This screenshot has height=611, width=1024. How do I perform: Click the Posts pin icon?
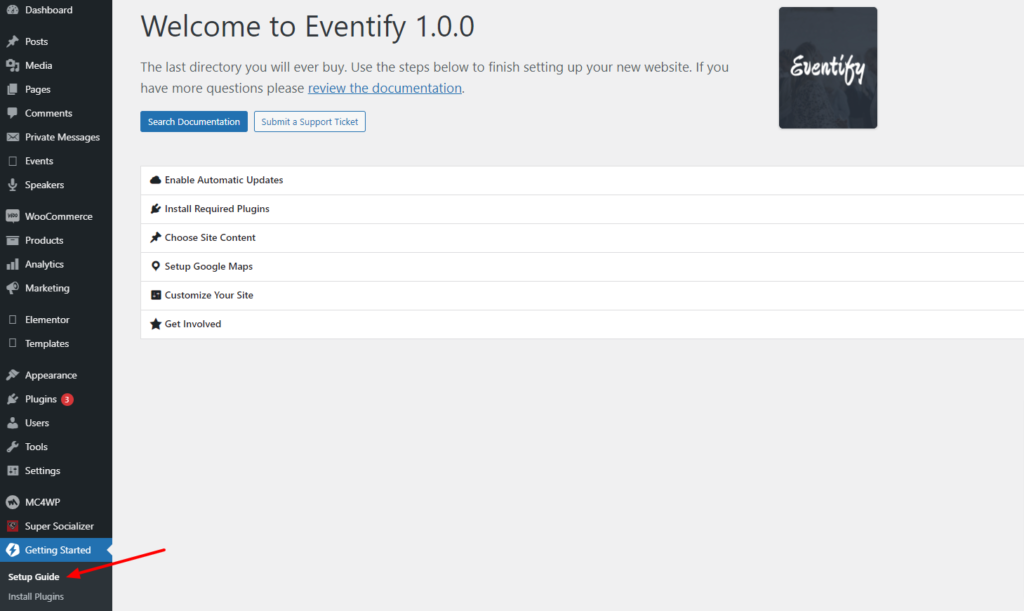[x=12, y=41]
